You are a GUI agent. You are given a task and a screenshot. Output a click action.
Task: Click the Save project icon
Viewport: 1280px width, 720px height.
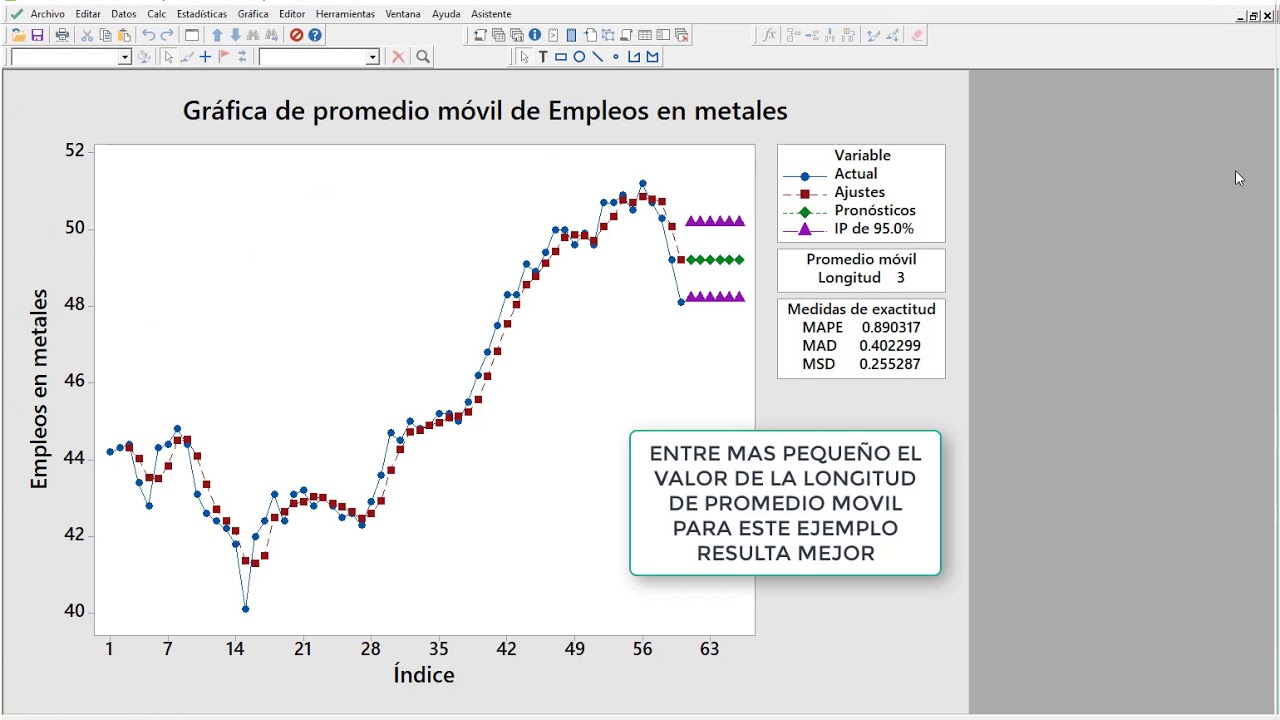37,35
